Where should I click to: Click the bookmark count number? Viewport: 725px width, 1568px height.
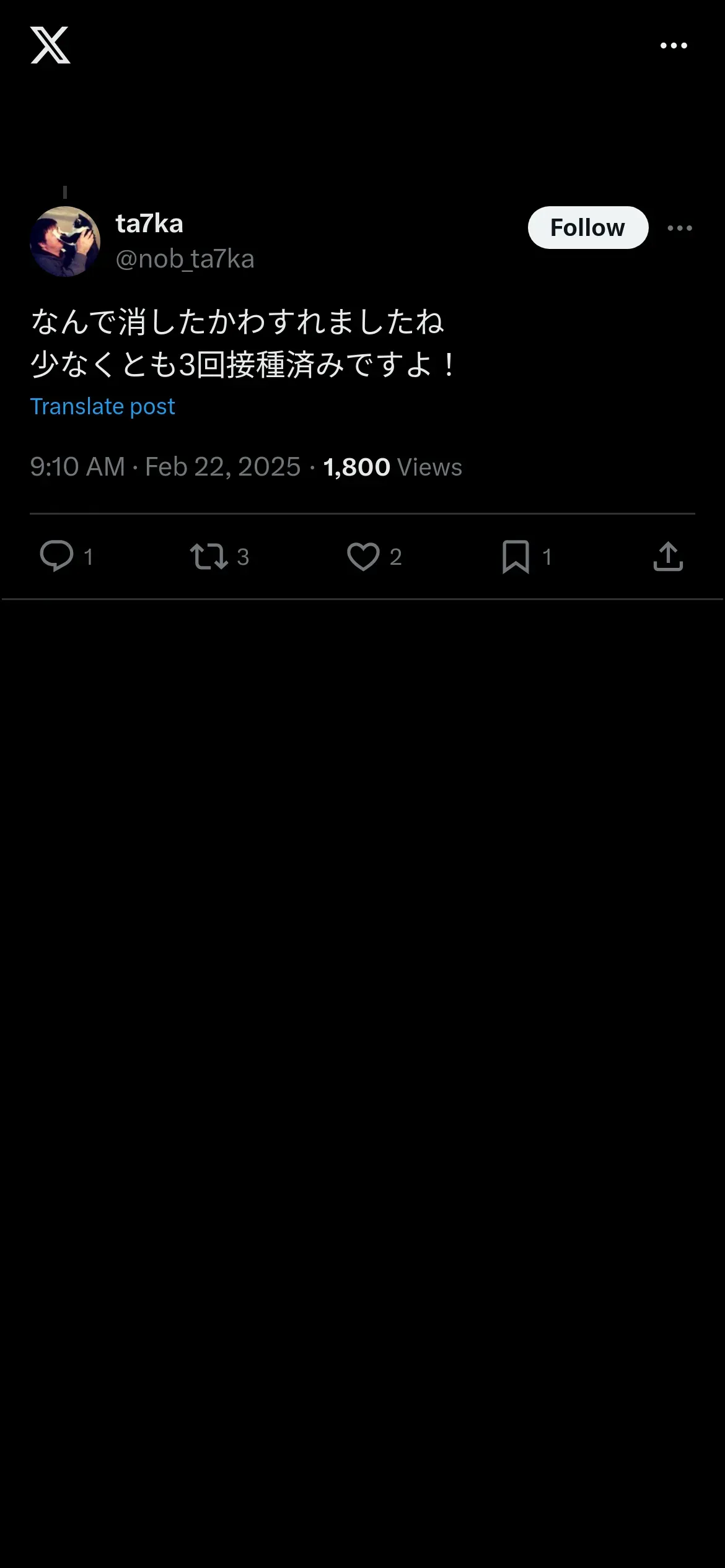[x=547, y=557]
